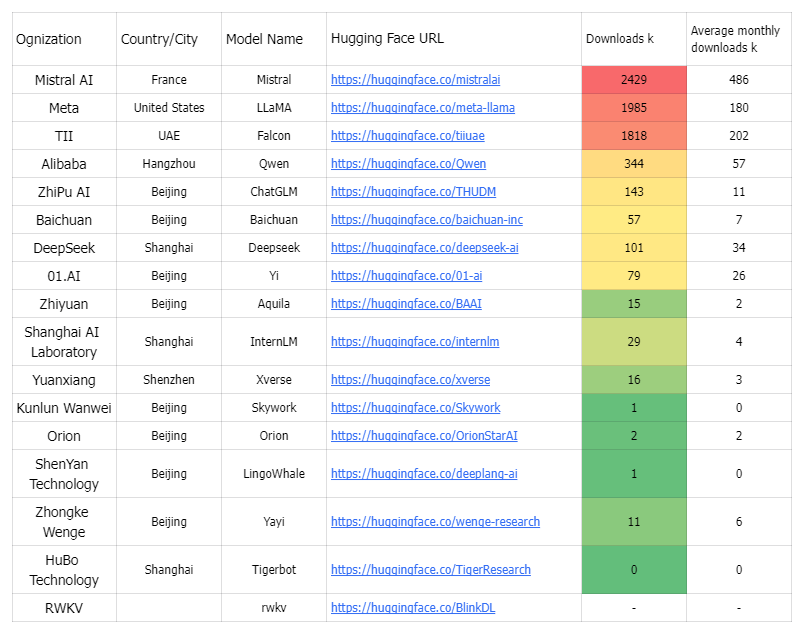Select the red 2429 downloads cell
The width and height of the screenshot is (804, 634).
tap(633, 80)
